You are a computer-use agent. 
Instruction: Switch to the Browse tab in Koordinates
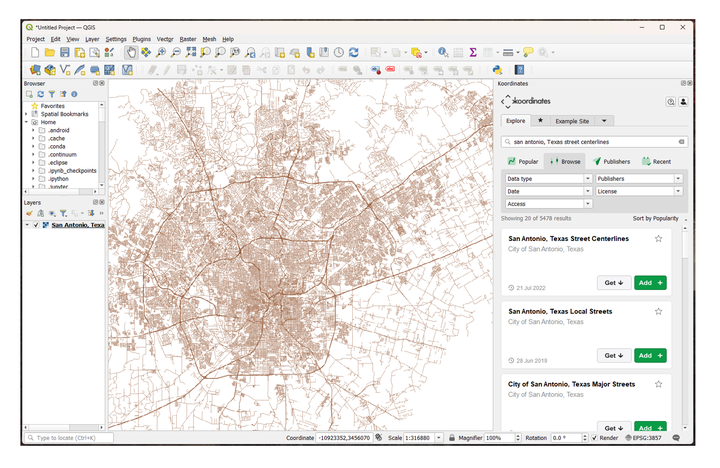[565, 162]
